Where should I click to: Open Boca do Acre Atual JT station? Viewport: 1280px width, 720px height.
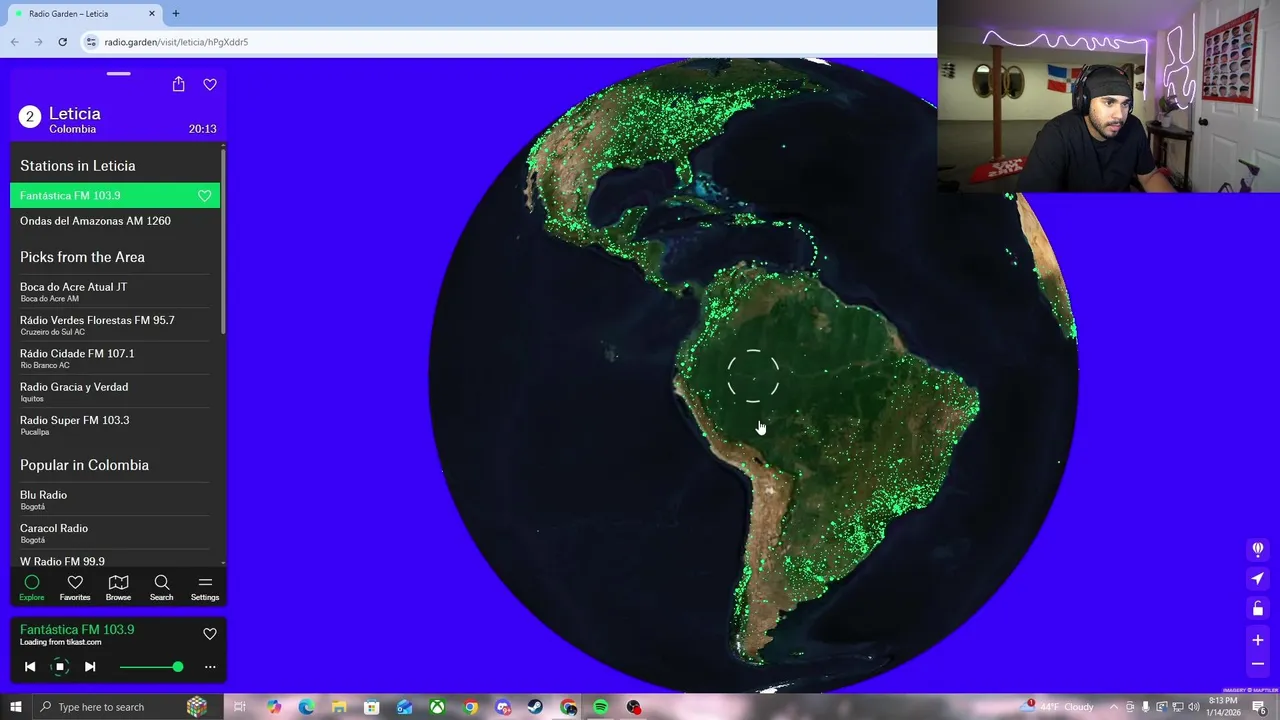[115, 292]
